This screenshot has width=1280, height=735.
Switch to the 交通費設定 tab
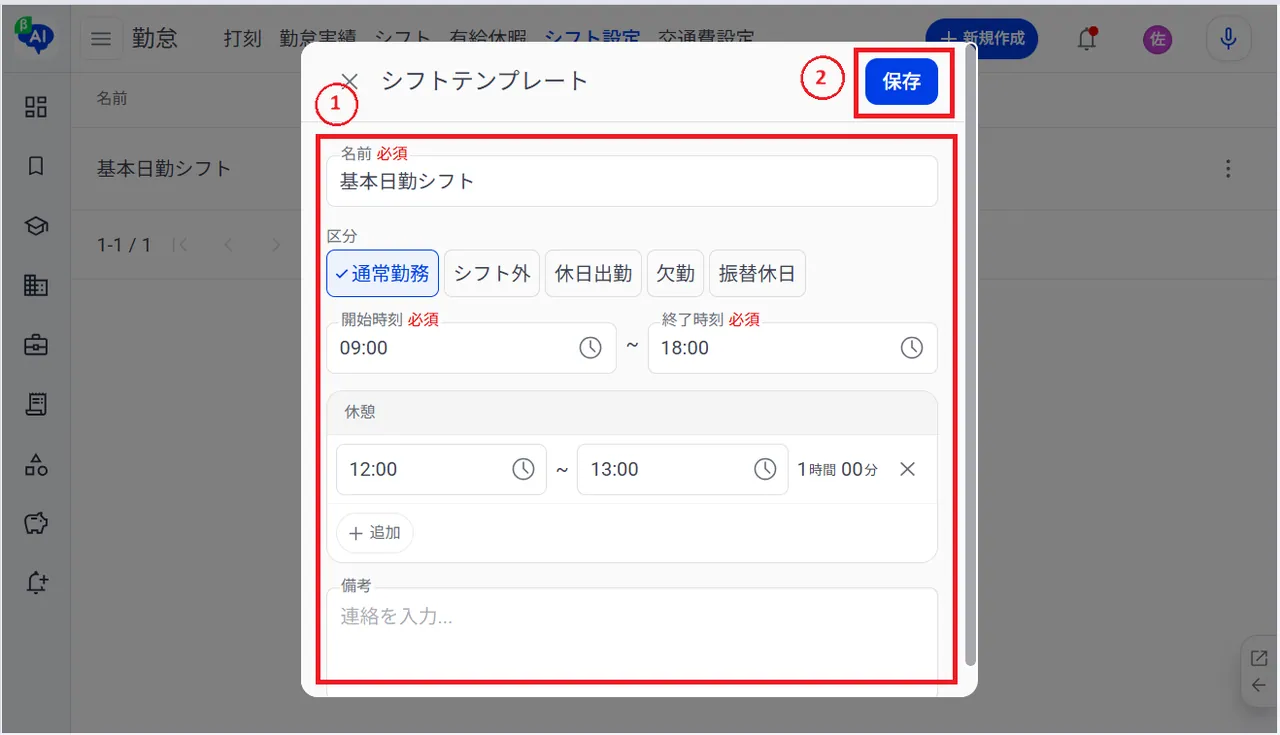(706, 39)
